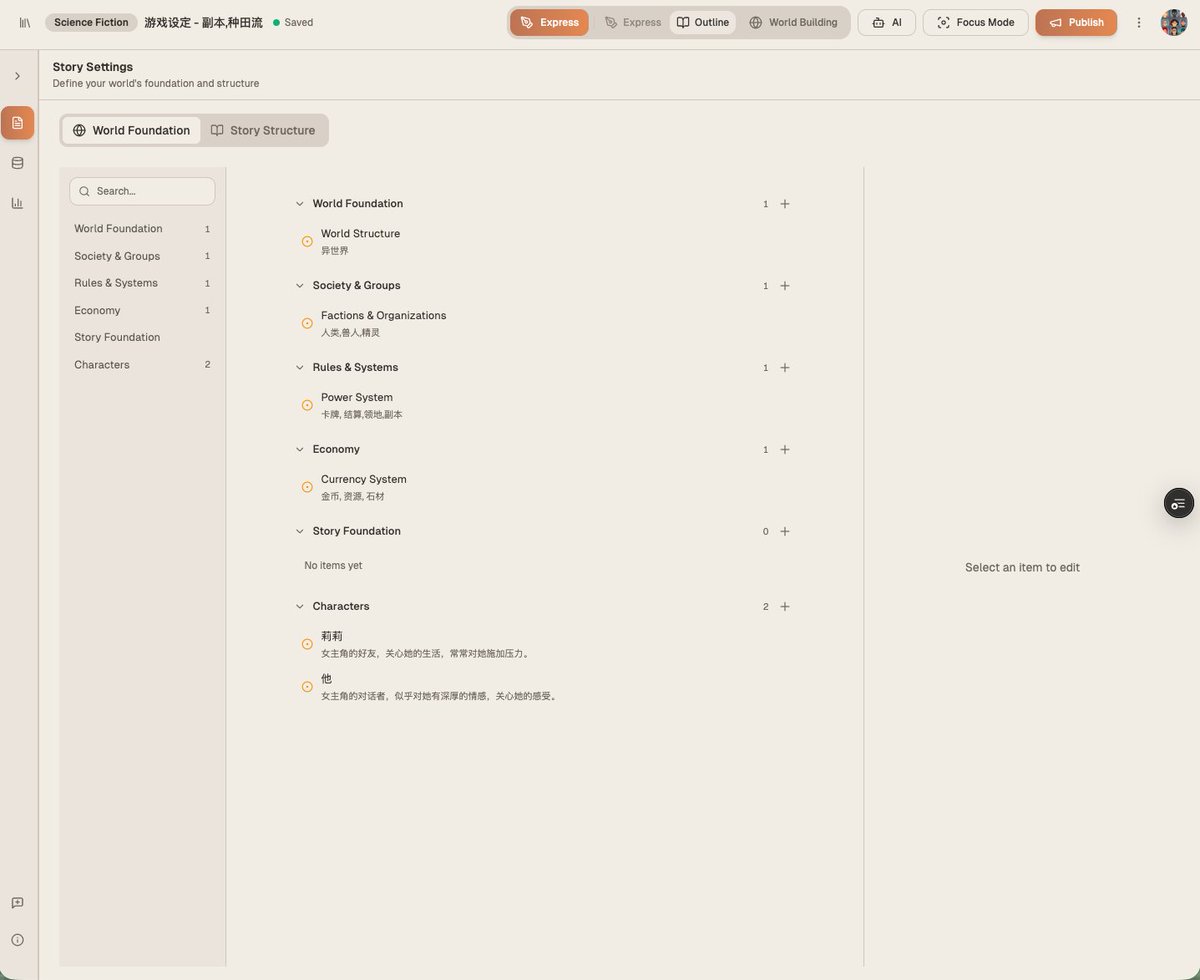Click the Publish button
This screenshot has height=980, width=1200.
tap(1076, 22)
